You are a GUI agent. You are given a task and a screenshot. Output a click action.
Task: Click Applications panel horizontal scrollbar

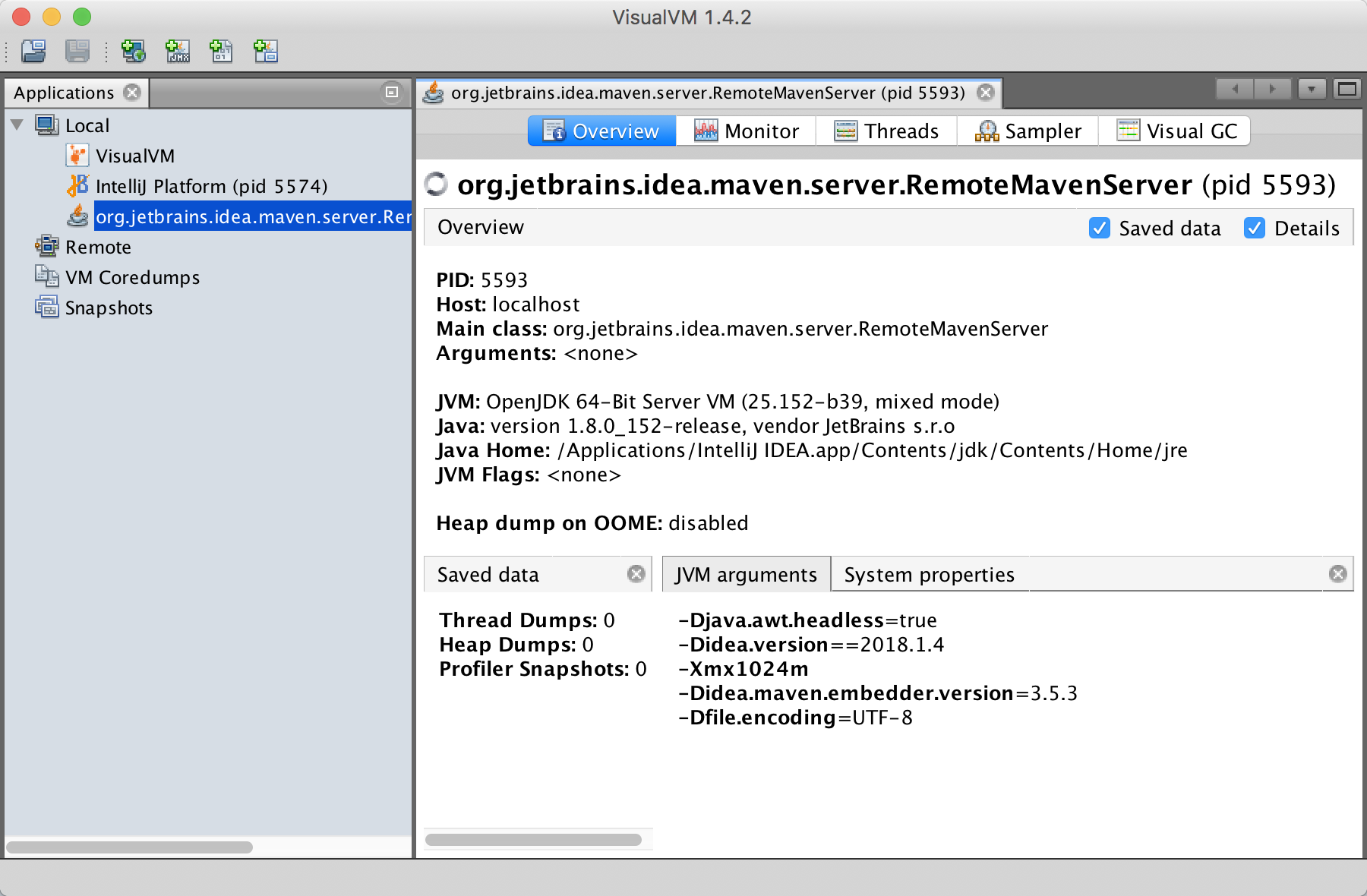coord(130,847)
